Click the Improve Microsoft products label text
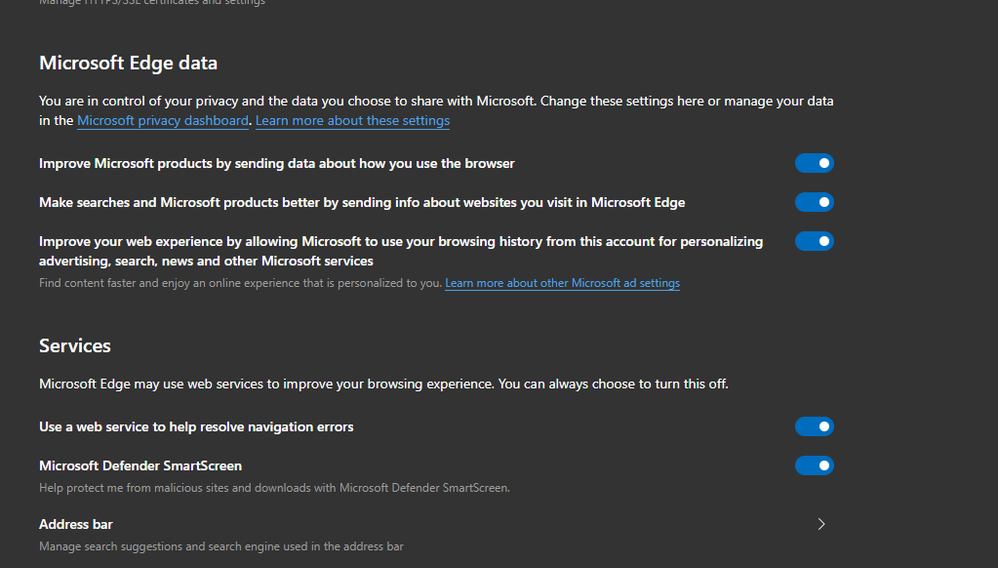Screen dimensions: 998x568 pos(277,163)
